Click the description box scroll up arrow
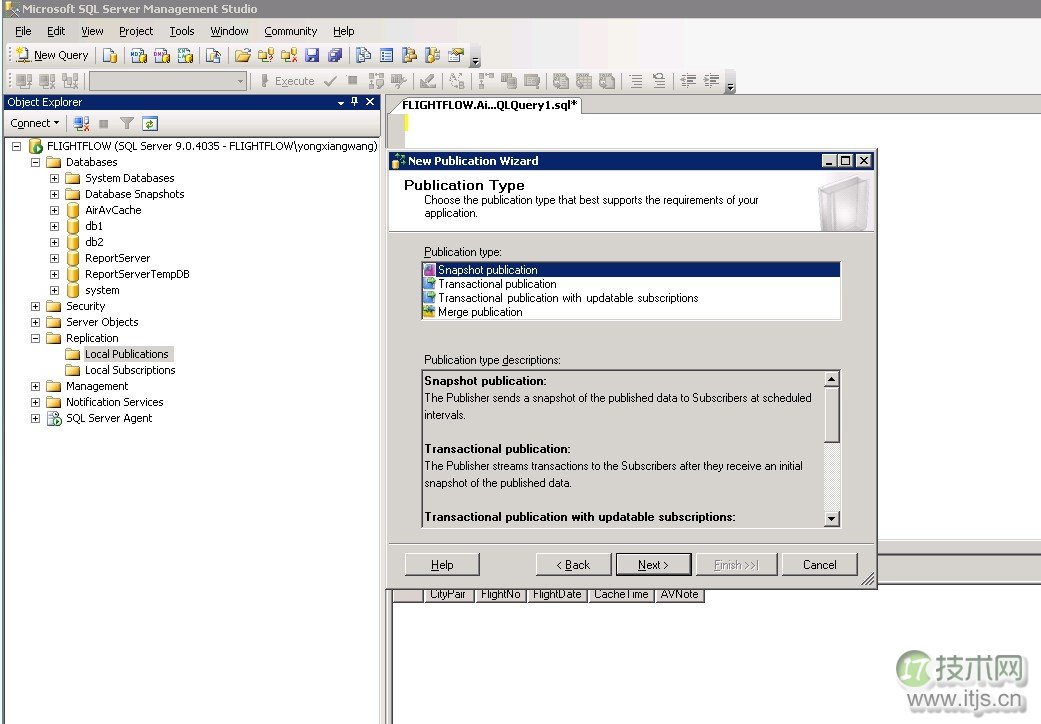 click(x=832, y=379)
